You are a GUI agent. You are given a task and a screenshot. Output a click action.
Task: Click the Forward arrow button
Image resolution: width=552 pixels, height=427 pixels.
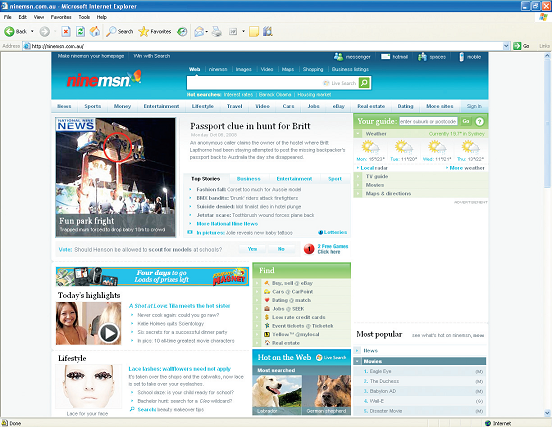(44, 32)
